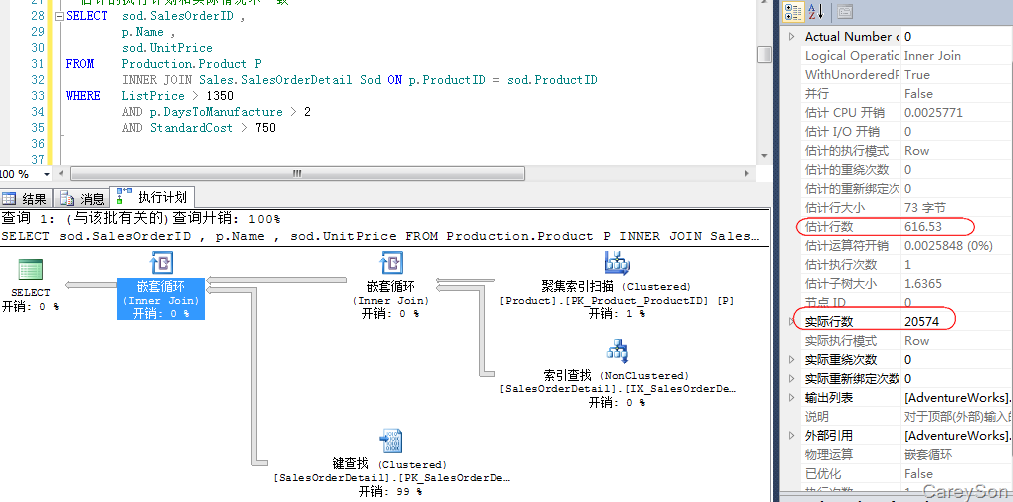Select the 聚集索引扫描 Clustered operator icon
Screen dimensions: 1013x502
pyautogui.click(x=616, y=263)
